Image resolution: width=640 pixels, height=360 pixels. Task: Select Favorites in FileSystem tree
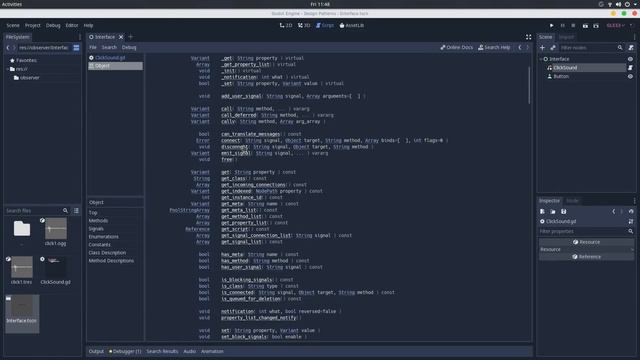pos(26,60)
